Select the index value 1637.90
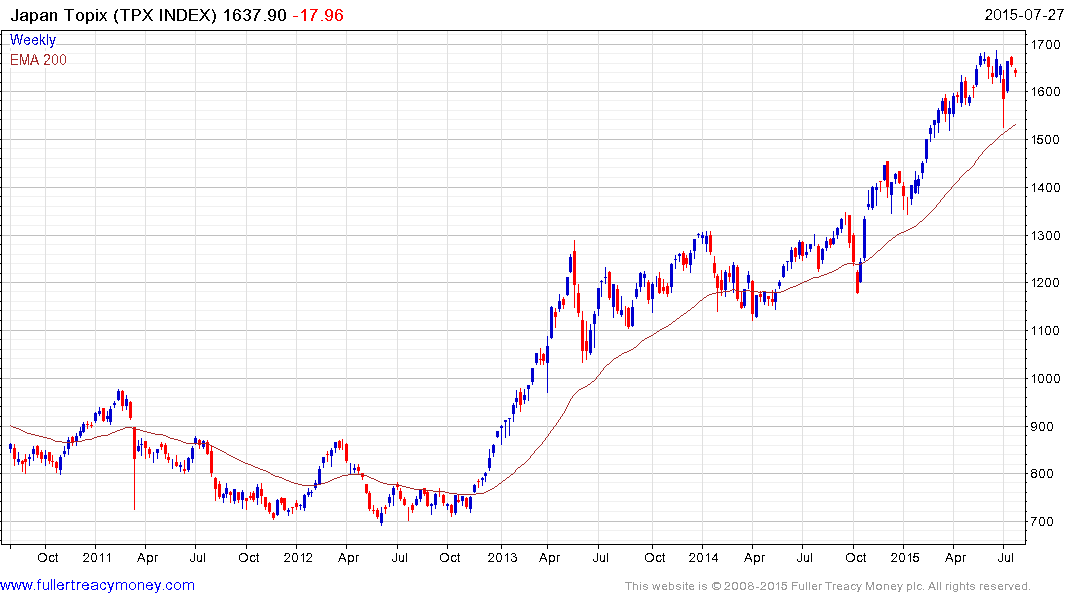Viewport: 1075px width, 600px height. [x=254, y=15]
